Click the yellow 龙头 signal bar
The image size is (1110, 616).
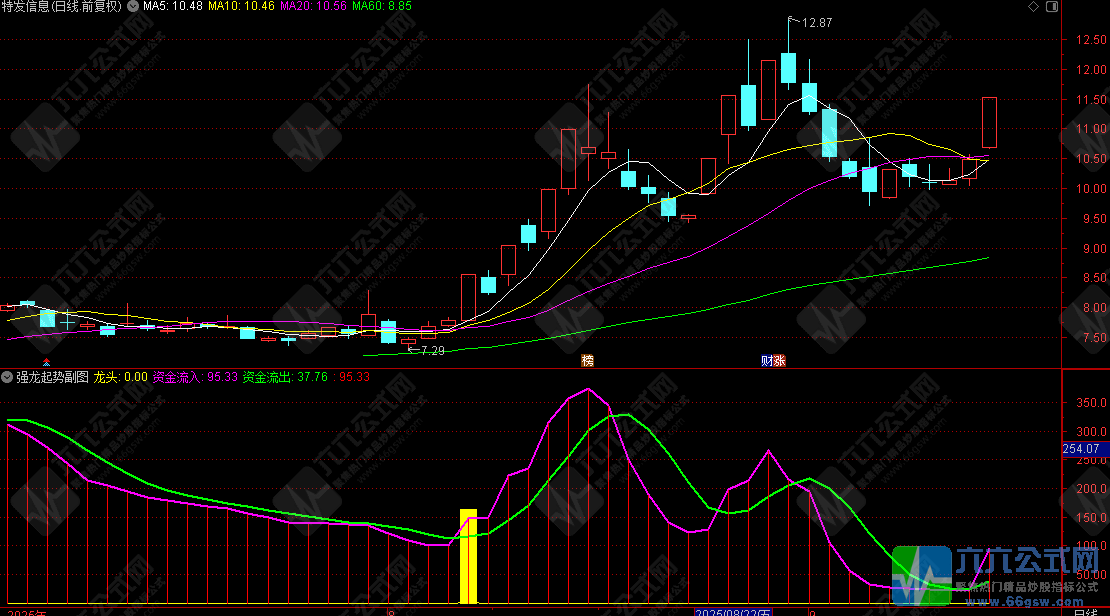click(468, 555)
